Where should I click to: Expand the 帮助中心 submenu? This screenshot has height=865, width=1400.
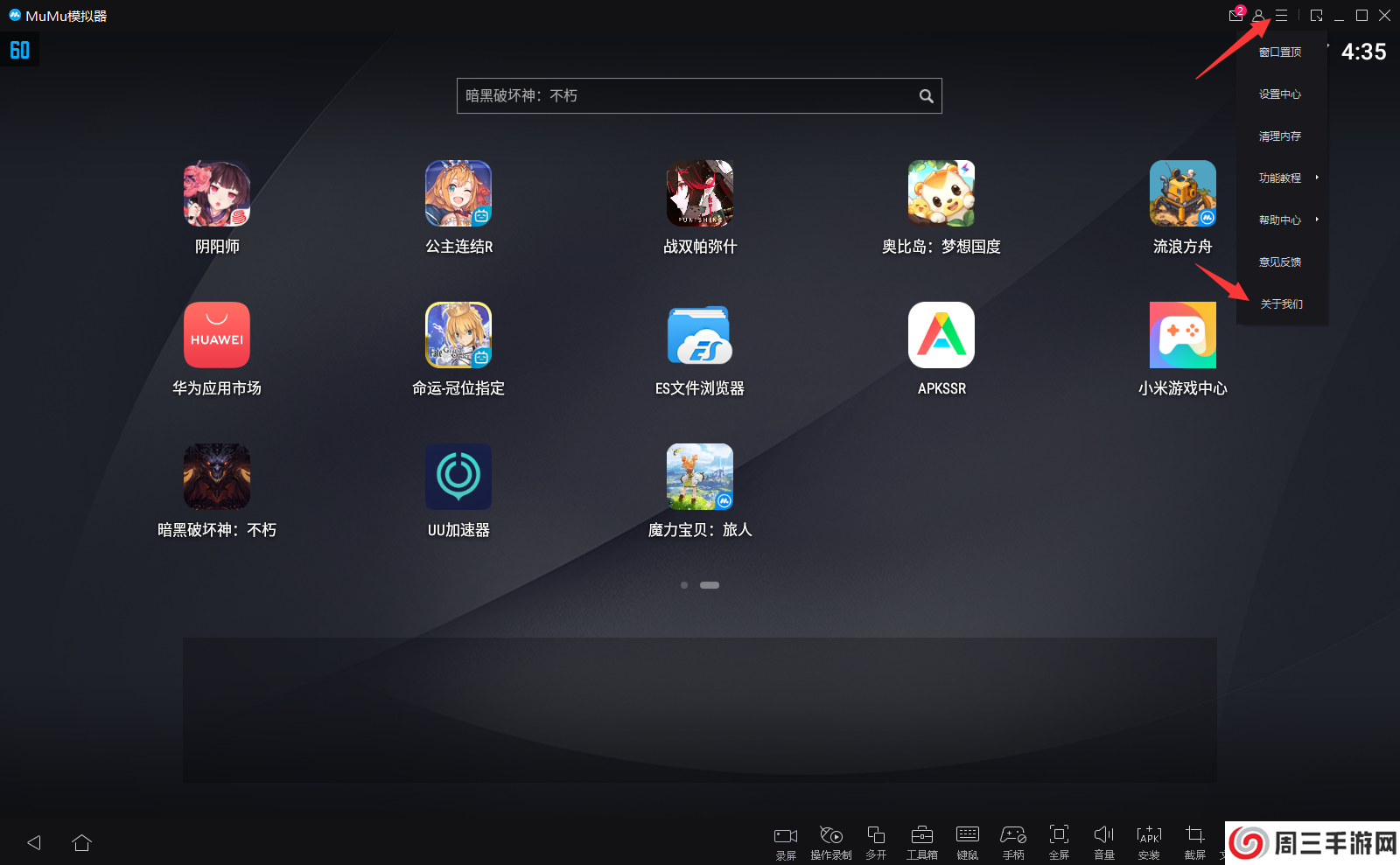1281,220
